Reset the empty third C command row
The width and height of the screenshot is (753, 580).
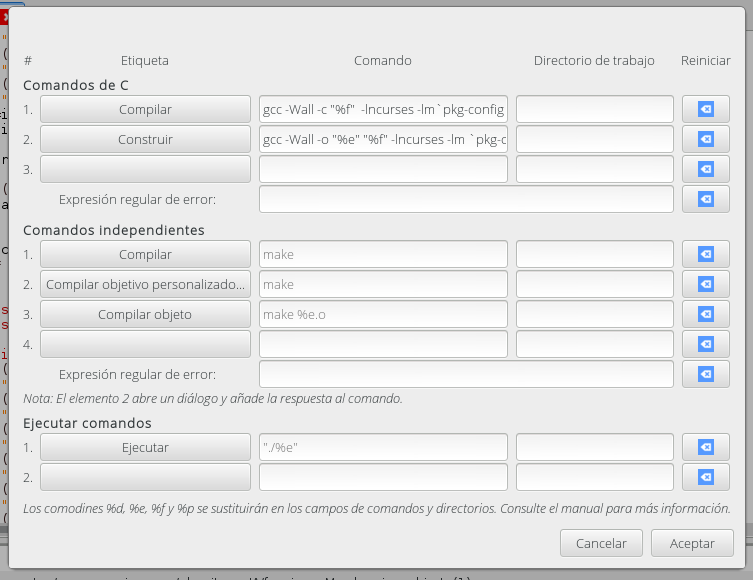706,169
